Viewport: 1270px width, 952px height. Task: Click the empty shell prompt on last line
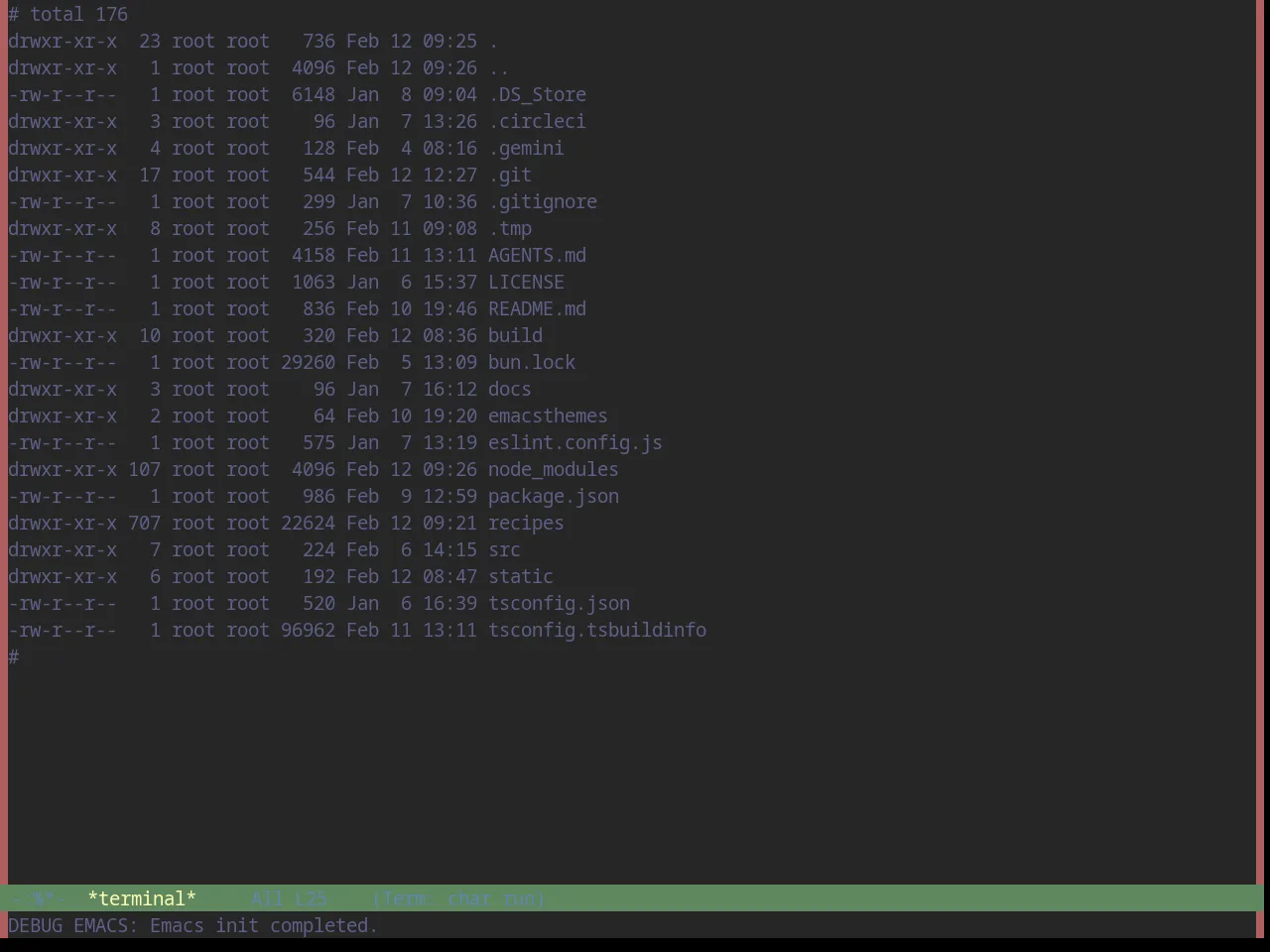[14, 656]
